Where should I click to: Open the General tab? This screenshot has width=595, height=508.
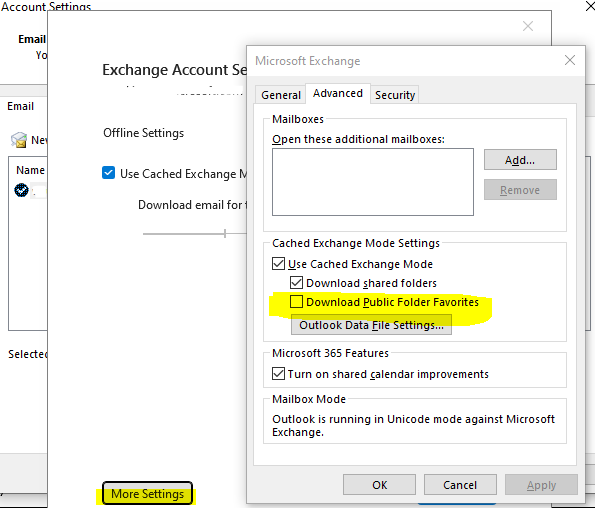[x=280, y=95]
